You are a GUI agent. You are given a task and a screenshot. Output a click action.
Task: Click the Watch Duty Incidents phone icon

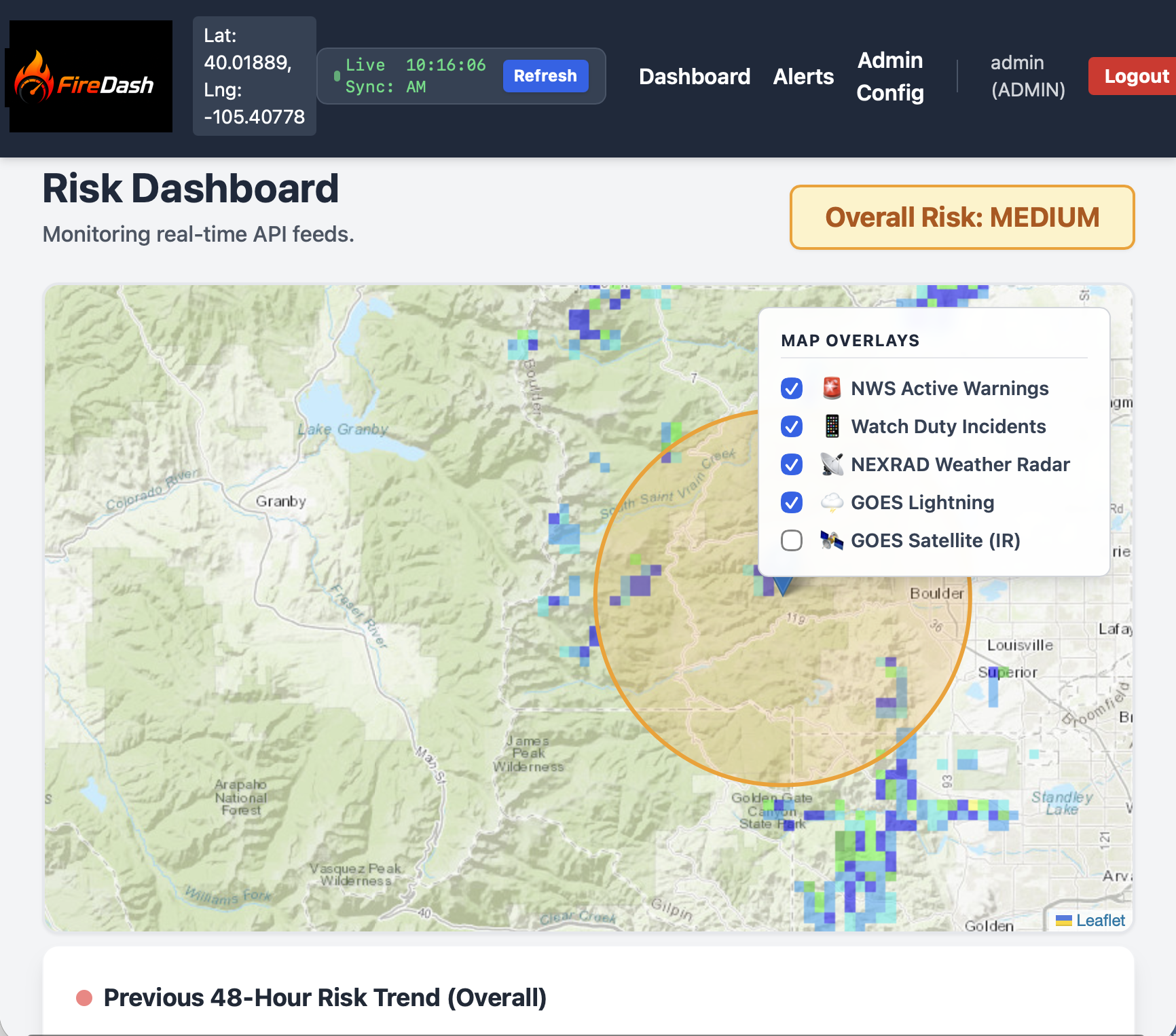[832, 426]
